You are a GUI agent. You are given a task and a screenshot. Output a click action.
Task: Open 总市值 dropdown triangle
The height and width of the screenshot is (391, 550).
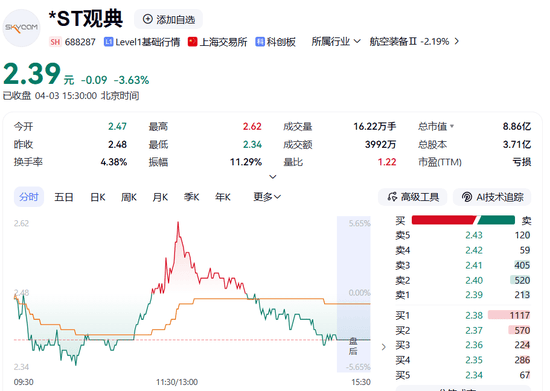452,126
